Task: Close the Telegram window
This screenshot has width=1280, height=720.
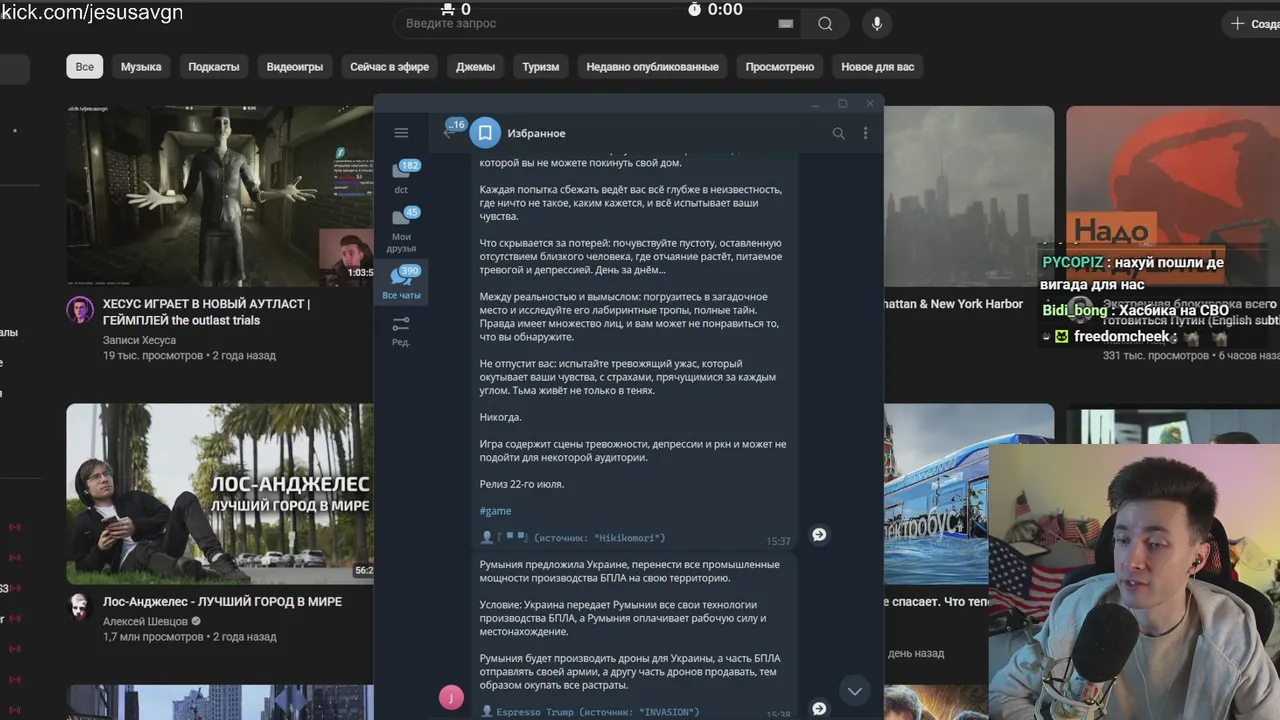Action: point(869,104)
